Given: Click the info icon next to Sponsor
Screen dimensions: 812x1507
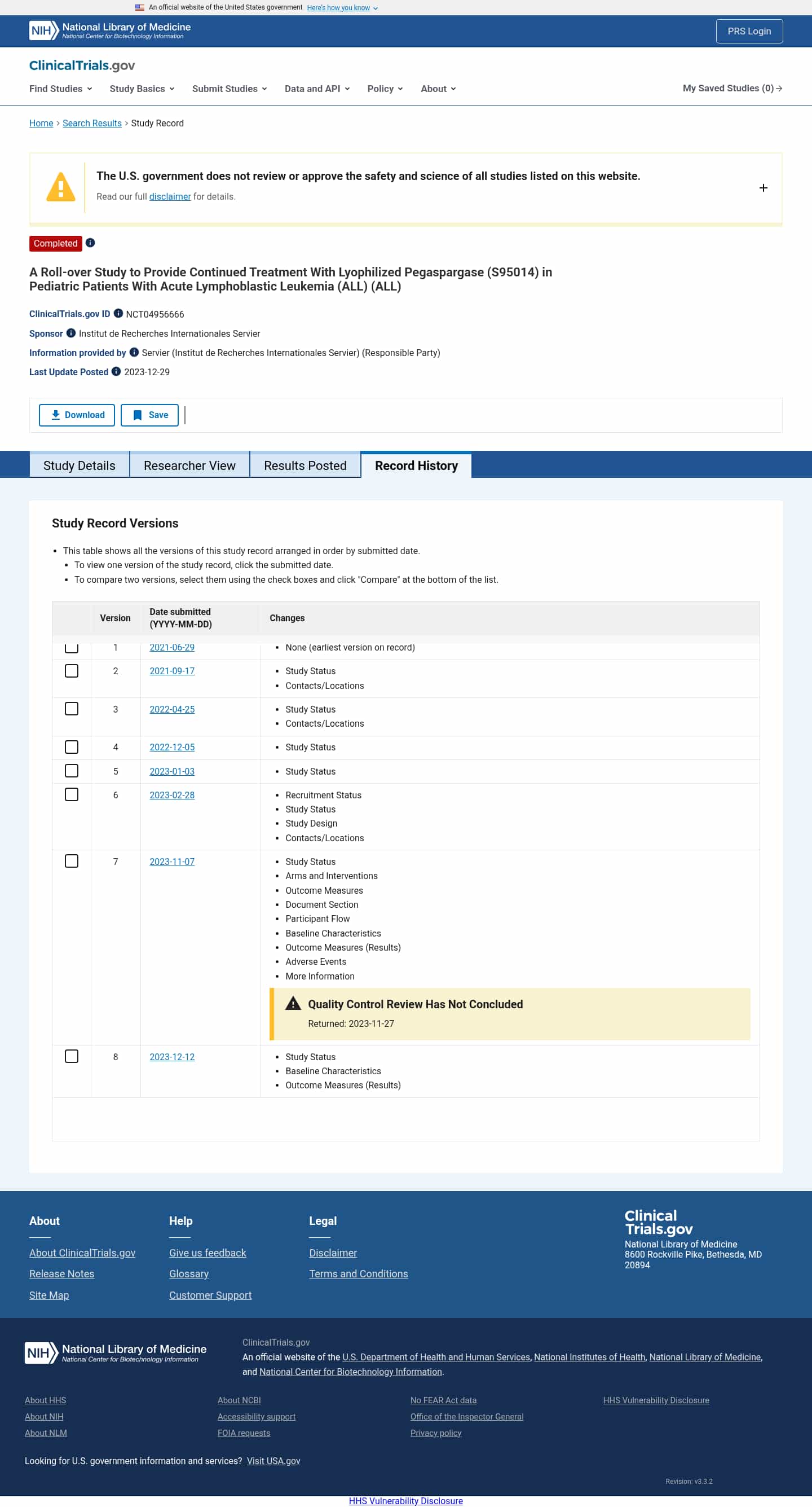Looking at the screenshot, I should coord(70,333).
